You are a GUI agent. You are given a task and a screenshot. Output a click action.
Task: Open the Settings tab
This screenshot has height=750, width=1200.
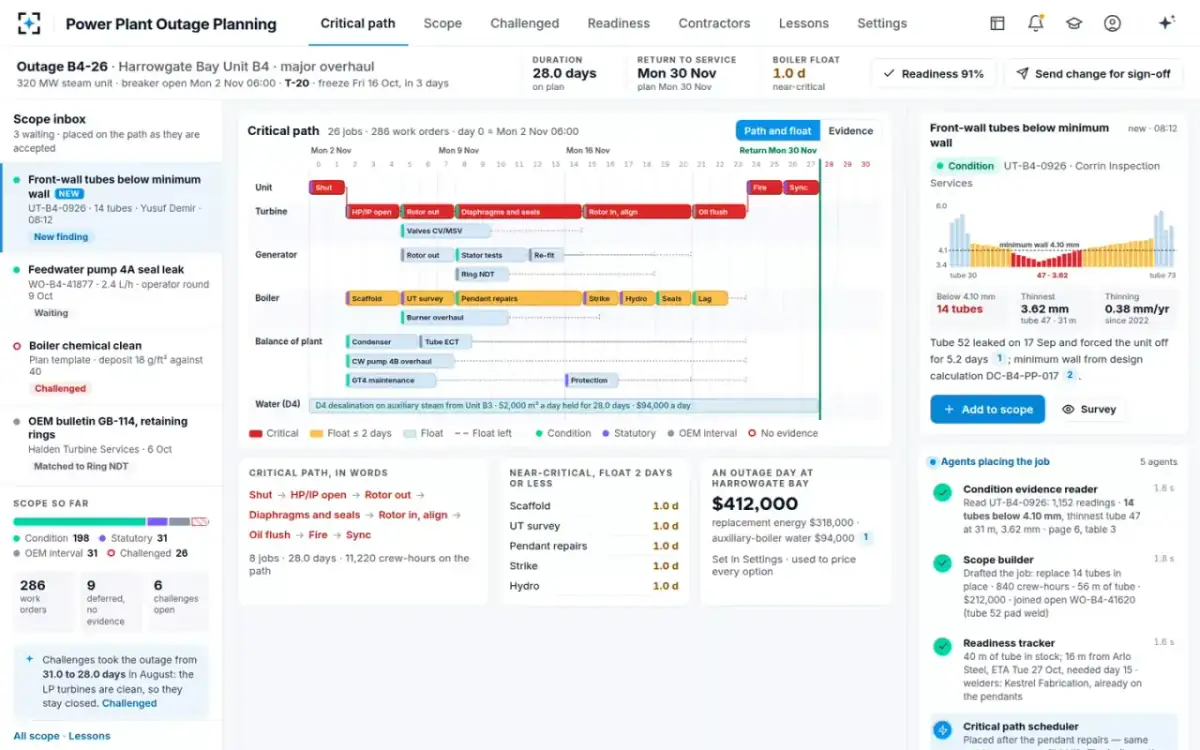882,23
